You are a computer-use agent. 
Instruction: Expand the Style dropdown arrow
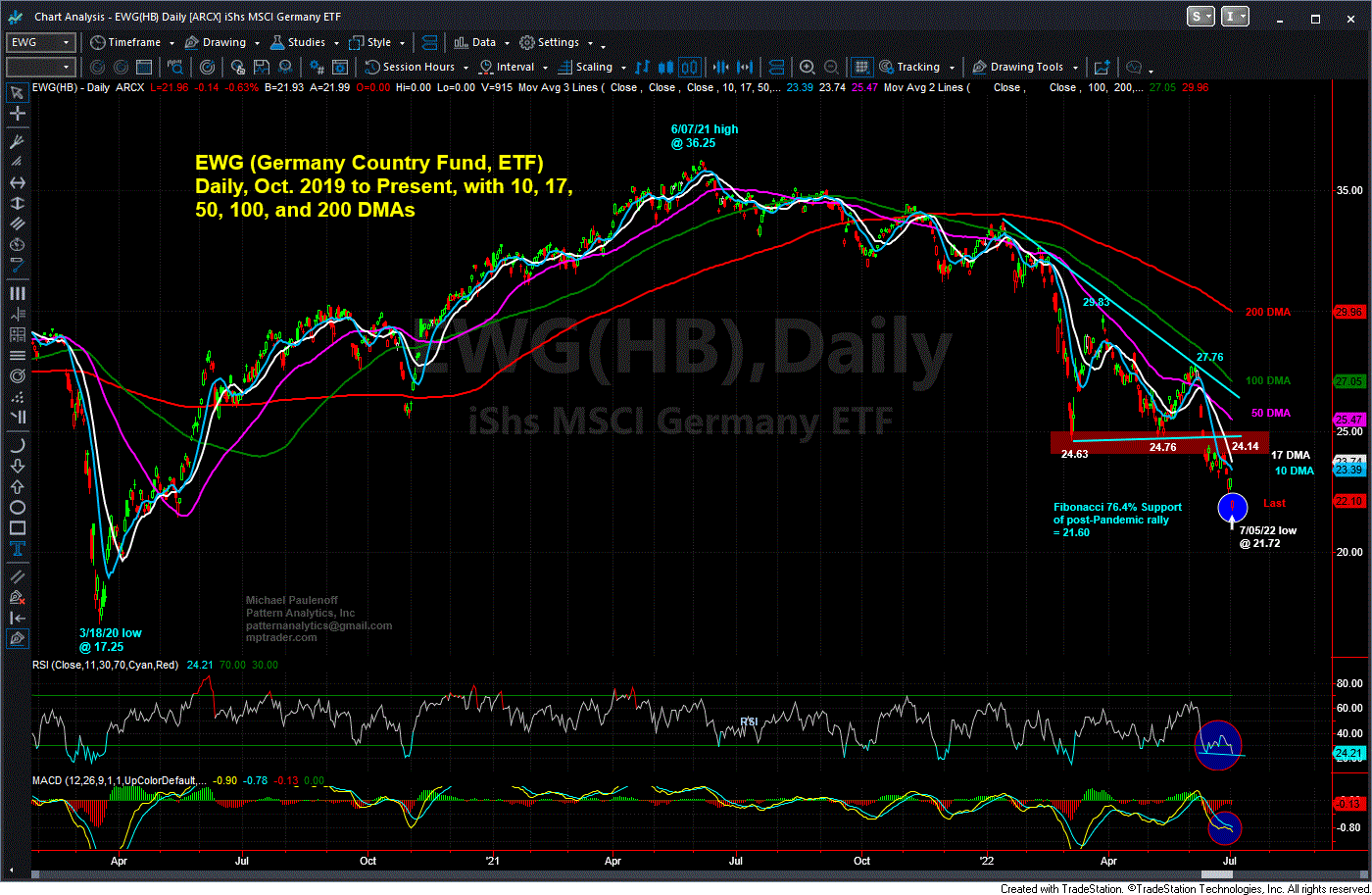(402, 43)
